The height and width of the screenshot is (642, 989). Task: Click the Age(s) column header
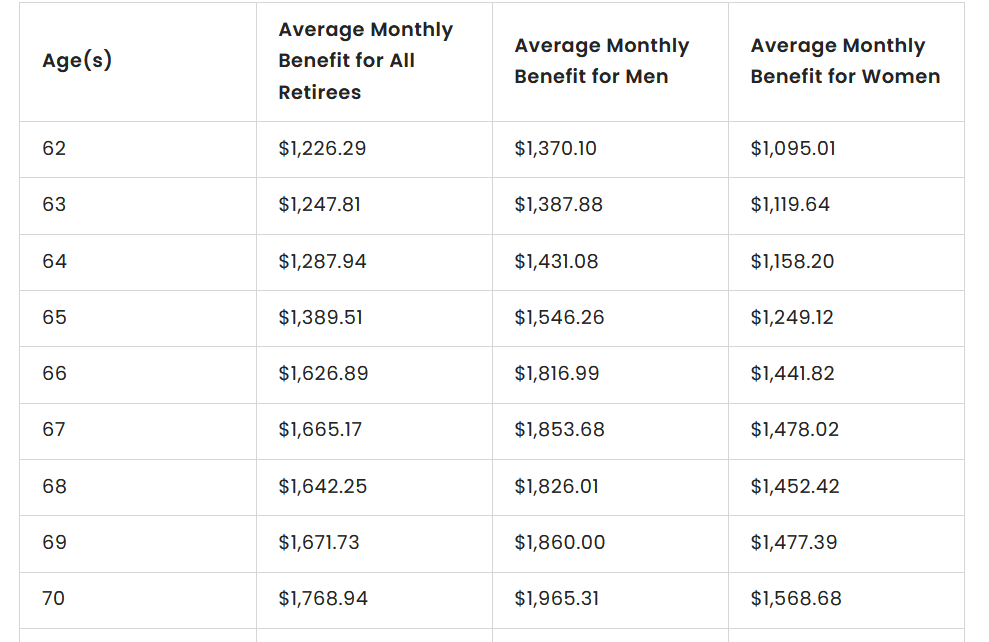(77, 61)
